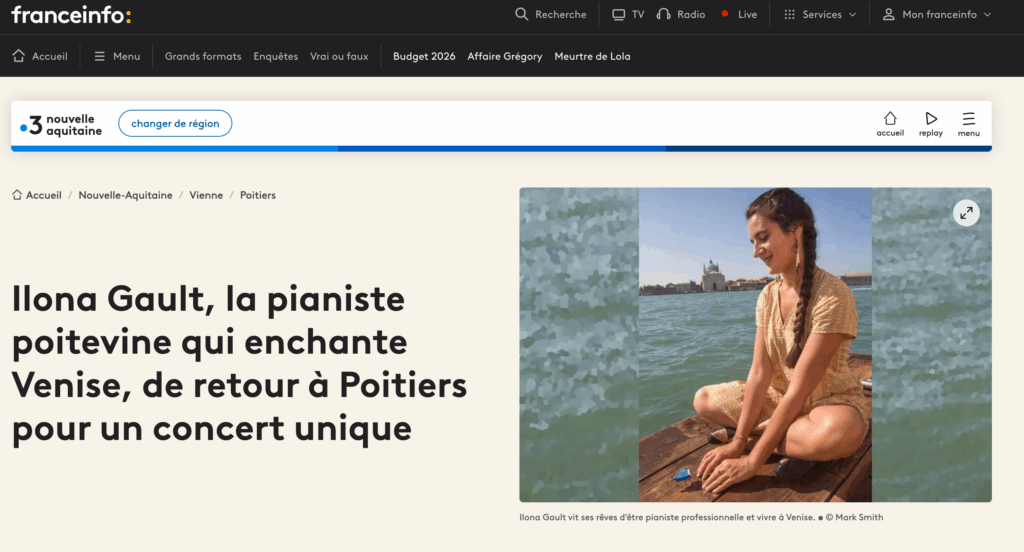
Task: Click the Poitiers breadcrumb link
Action: tap(258, 195)
